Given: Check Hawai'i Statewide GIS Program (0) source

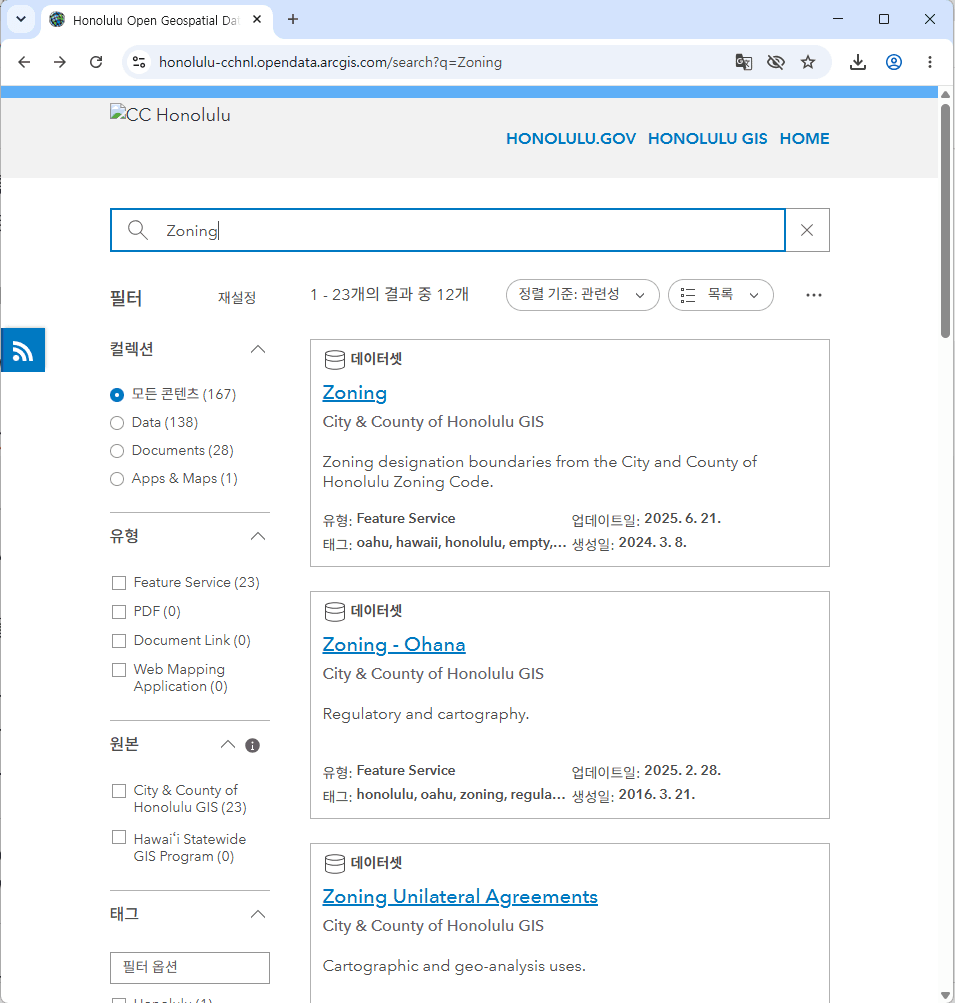Looking at the screenshot, I should pyautogui.click(x=119, y=837).
